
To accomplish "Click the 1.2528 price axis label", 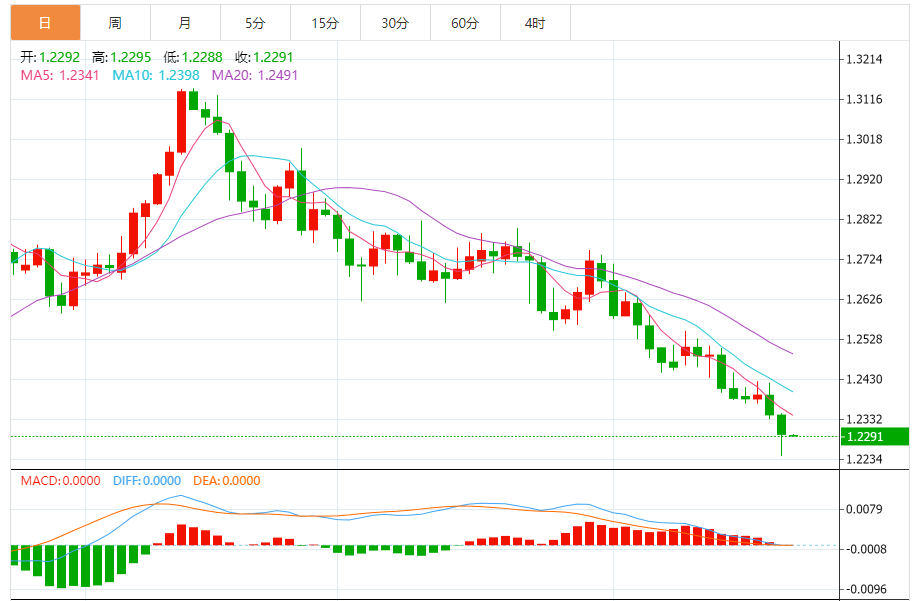I will [864, 339].
